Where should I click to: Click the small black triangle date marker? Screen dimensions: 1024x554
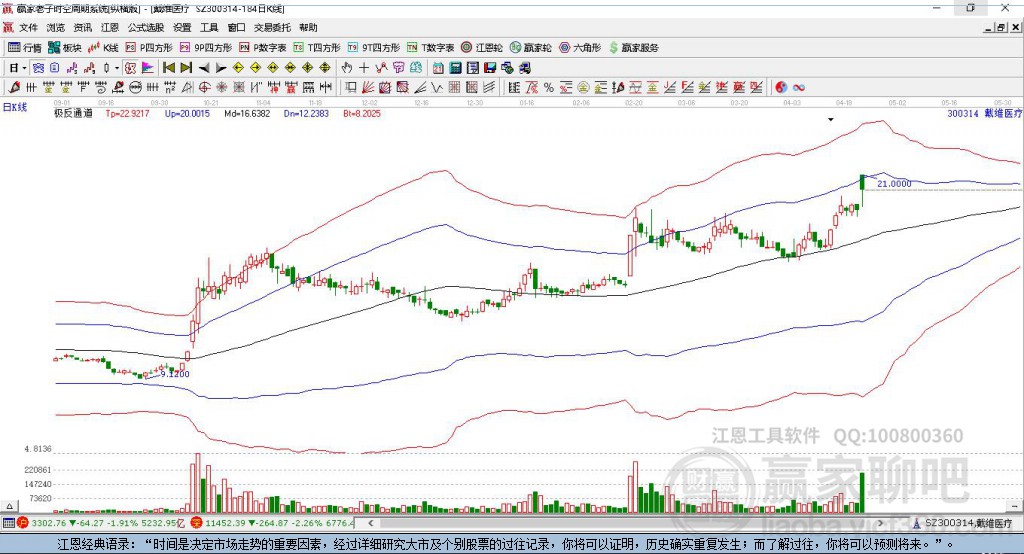tap(831, 120)
